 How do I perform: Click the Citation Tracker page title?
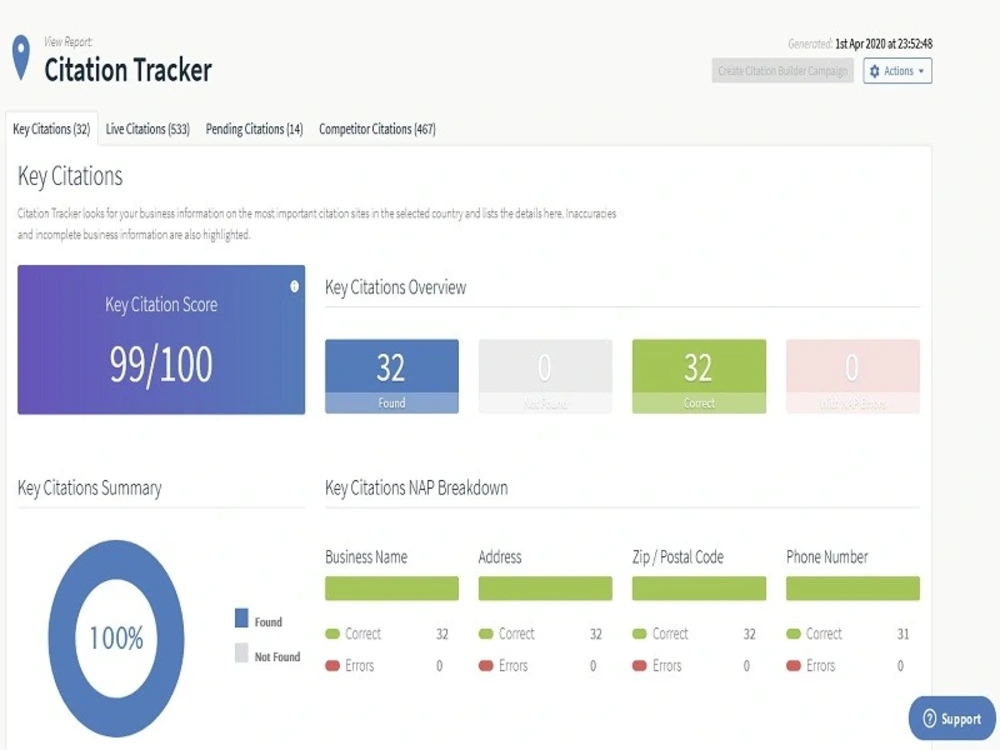tap(128, 70)
